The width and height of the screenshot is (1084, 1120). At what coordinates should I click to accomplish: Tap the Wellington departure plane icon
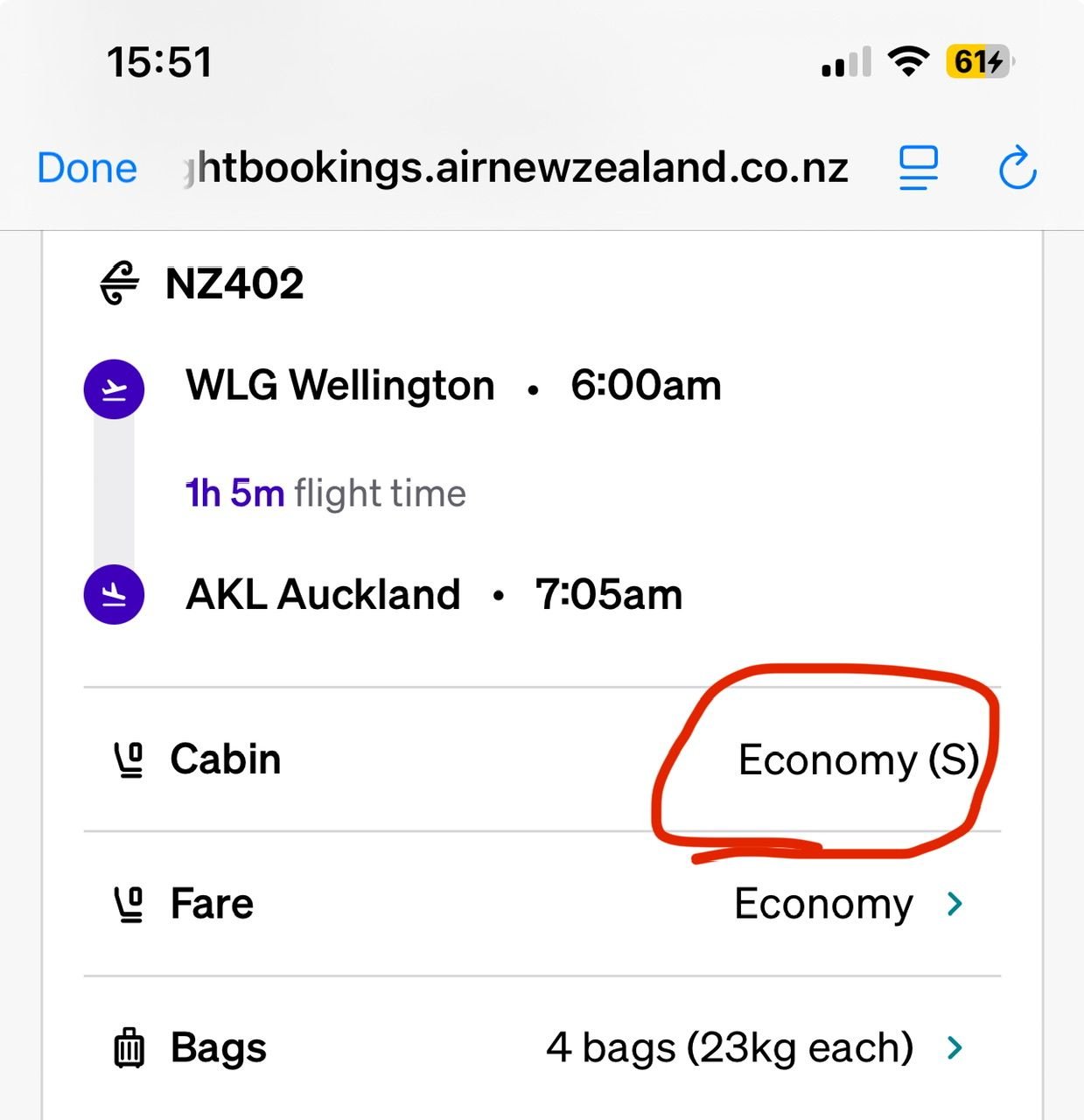(x=114, y=388)
